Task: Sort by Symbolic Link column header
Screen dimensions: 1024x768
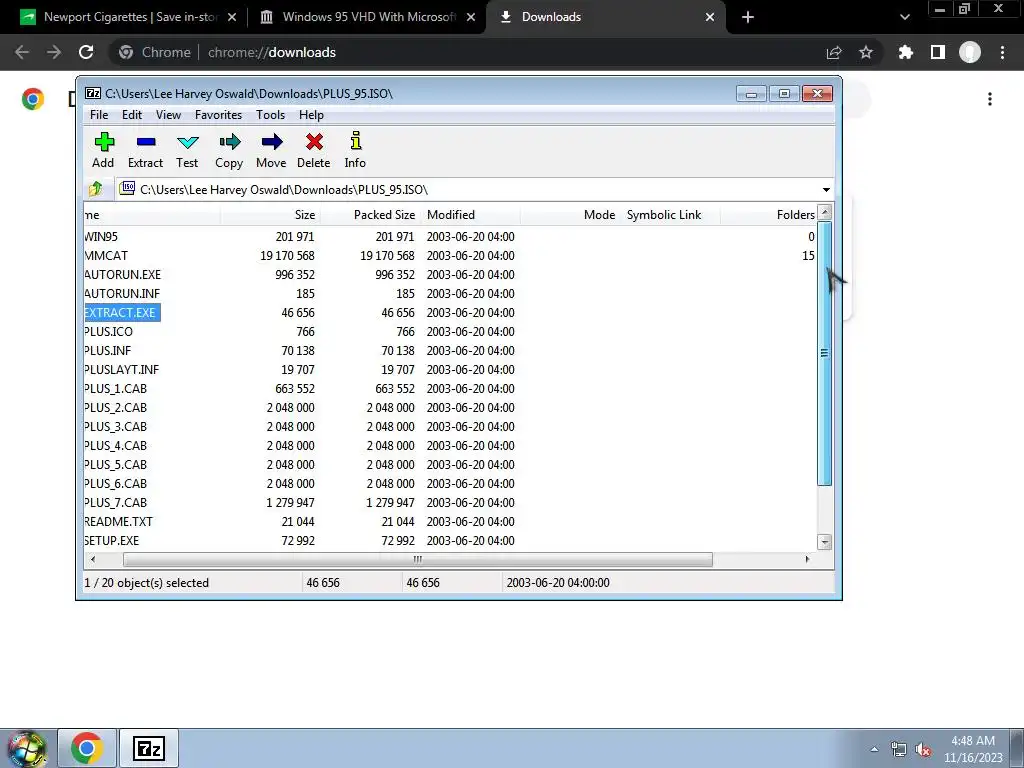Action: [670, 215]
